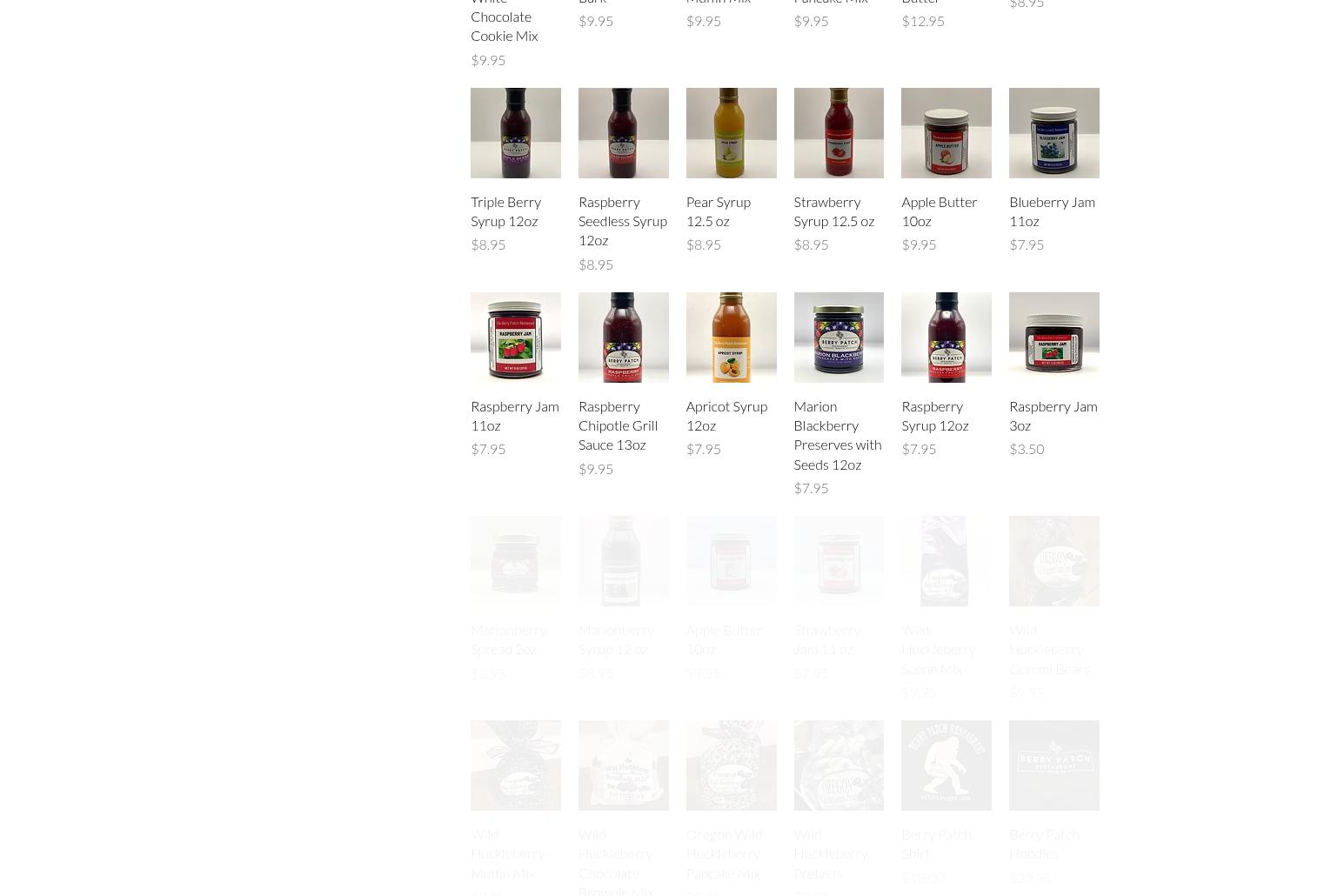
Task: Click the Marion Blackberry Preserves with Seeds title
Action: pyautogui.click(x=837, y=434)
